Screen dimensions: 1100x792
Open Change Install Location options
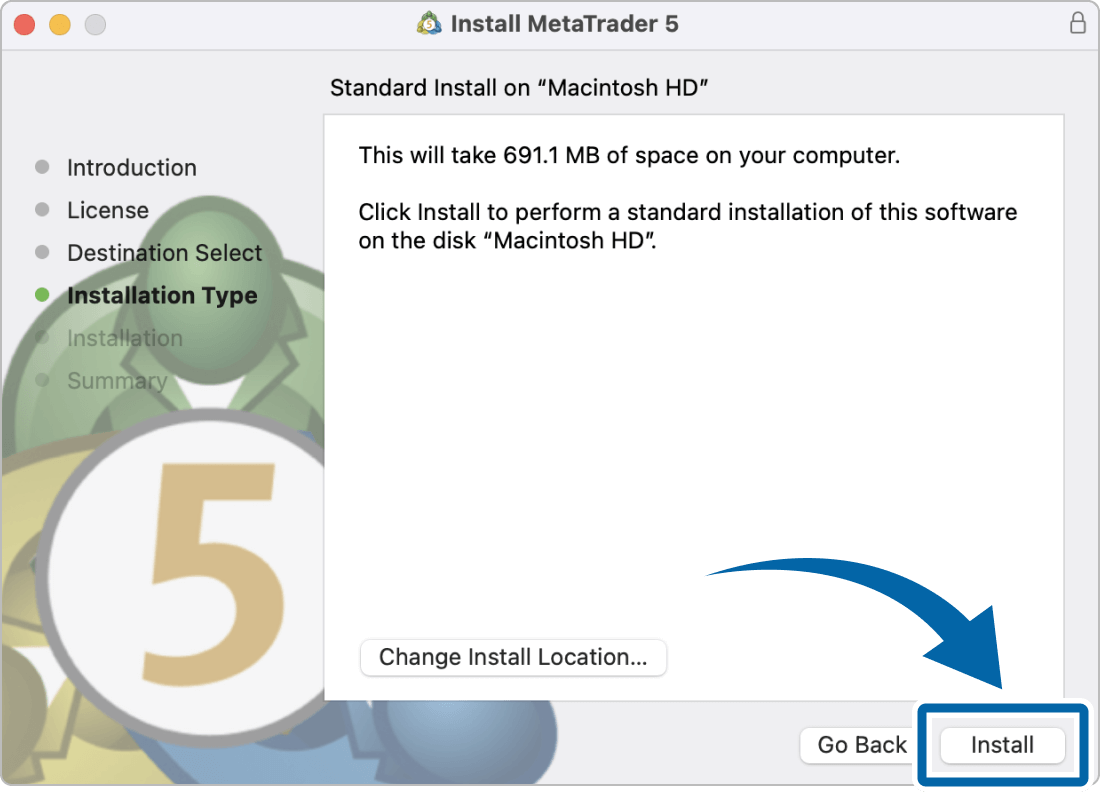513,657
